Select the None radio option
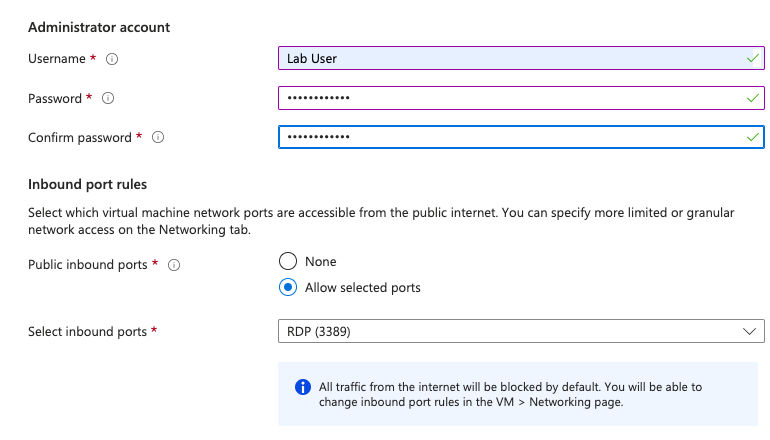The image size is (770, 440). click(288, 261)
